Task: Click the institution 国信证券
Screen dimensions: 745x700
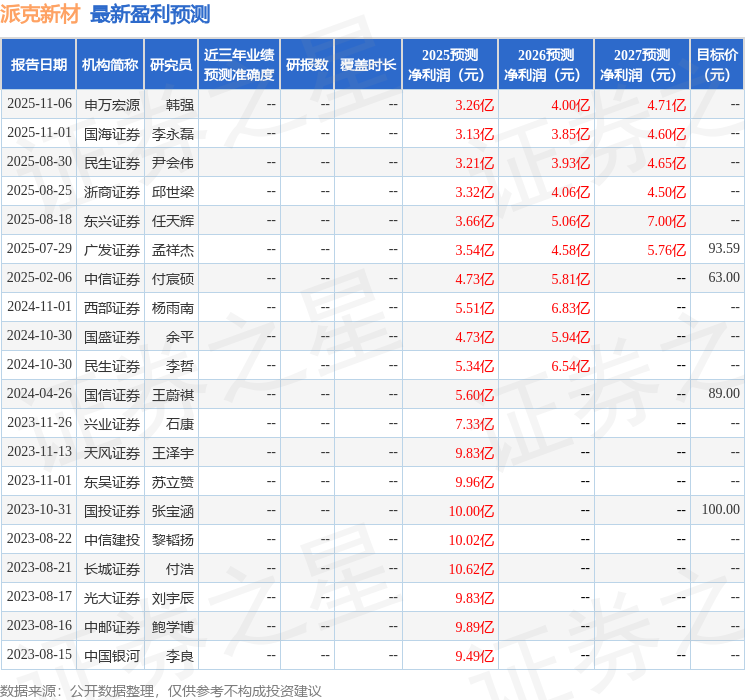Action: click(x=112, y=395)
